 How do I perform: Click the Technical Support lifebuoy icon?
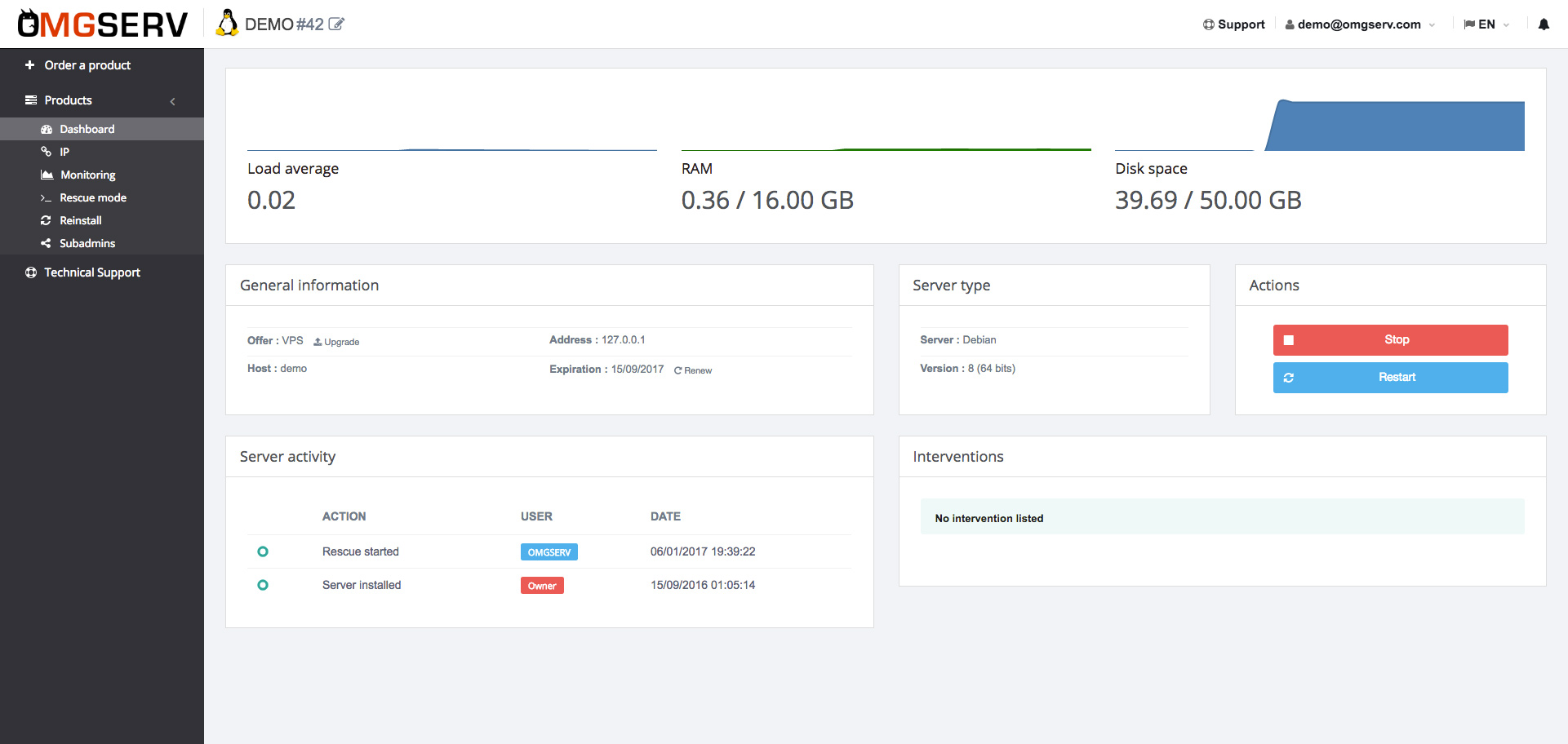(x=31, y=272)
